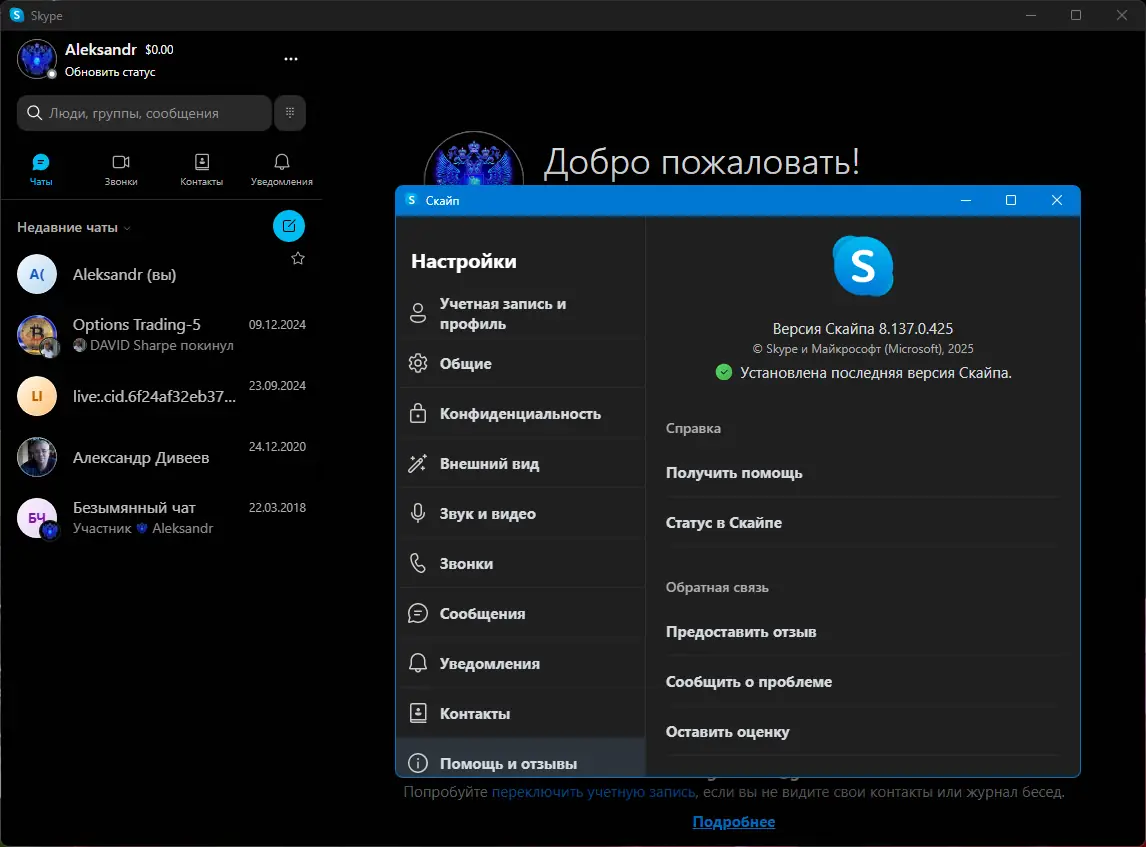The width and height of the screenshot is (1146, 847).
Task: Select Помощь и отзывы in settings menu
Action: tap(509, 762)
